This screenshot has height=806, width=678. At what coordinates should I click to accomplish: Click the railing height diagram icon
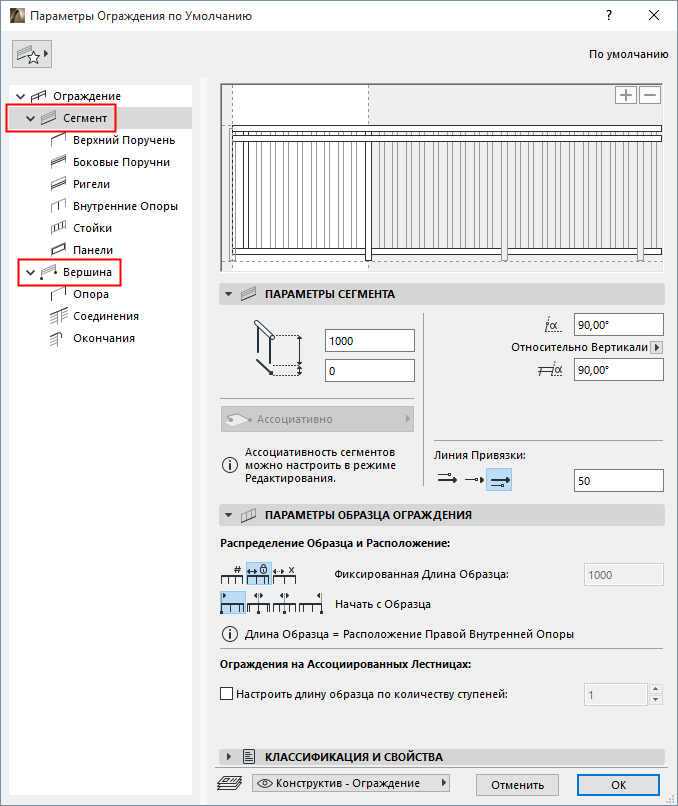[278, 348]
